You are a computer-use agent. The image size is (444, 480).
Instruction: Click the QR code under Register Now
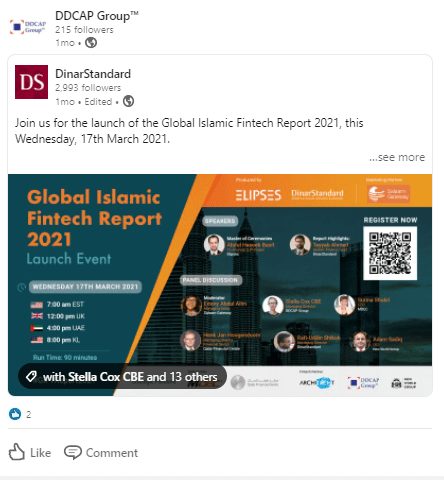(390, 253)
